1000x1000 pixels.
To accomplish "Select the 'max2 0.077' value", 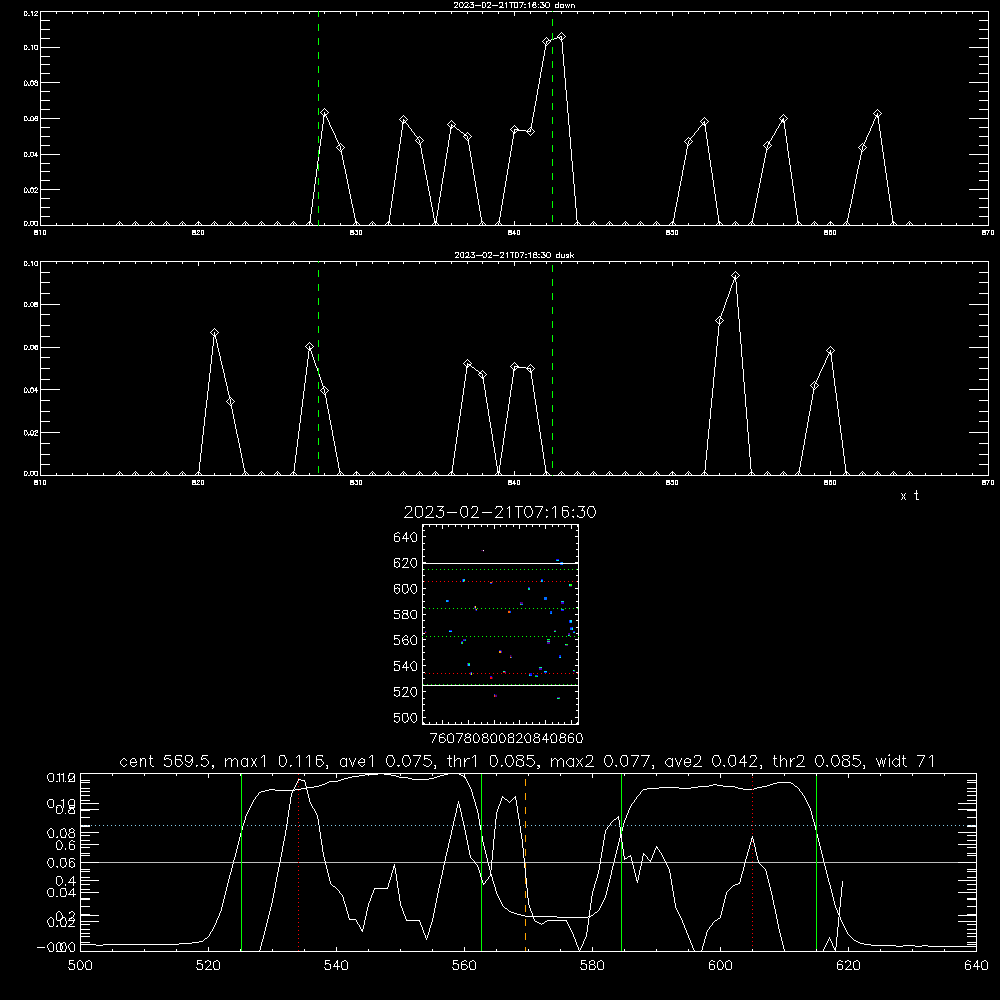I will point(600,761).
